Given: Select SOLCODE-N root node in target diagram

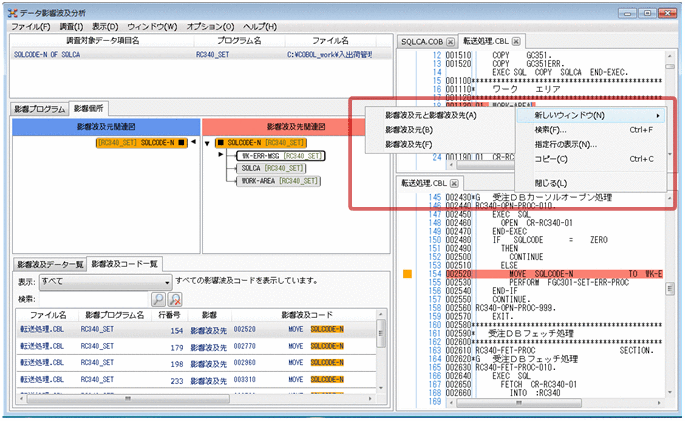Looking at the screenshot, I should pos(261,143).
